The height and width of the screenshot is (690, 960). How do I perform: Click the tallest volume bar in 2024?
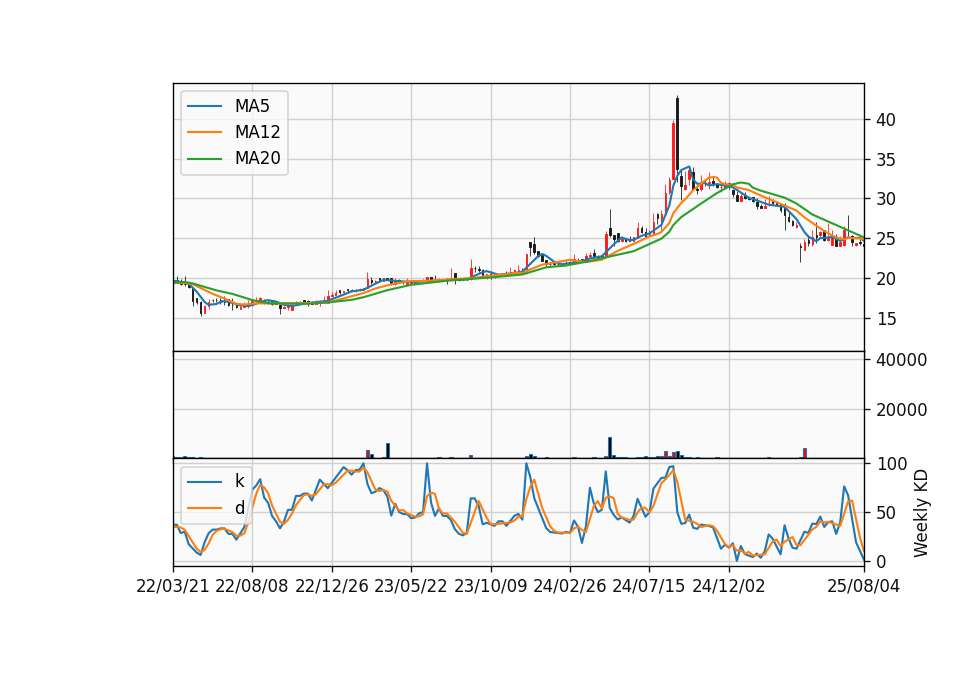pos(610,448)
